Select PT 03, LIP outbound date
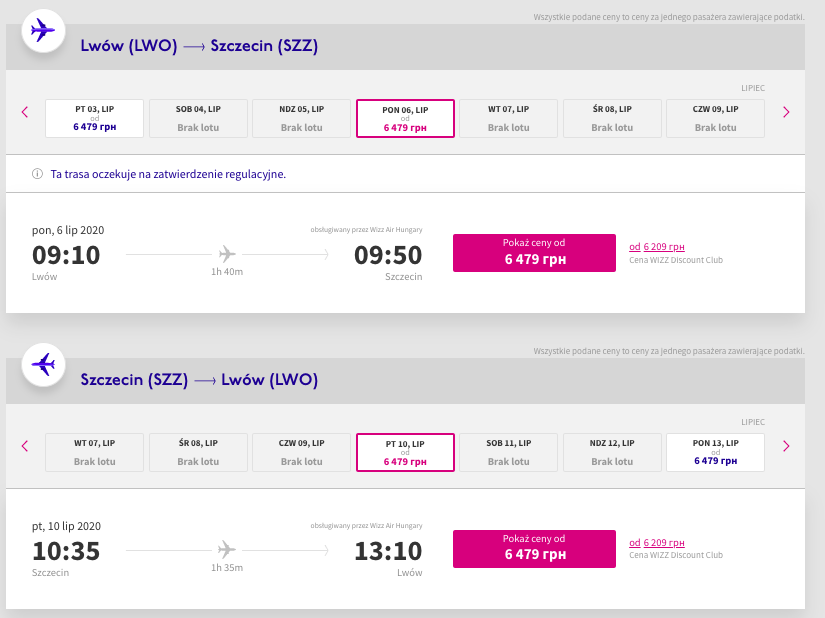Image resolution: width=825 pixels, height=618 pixels. coord(95,118)
